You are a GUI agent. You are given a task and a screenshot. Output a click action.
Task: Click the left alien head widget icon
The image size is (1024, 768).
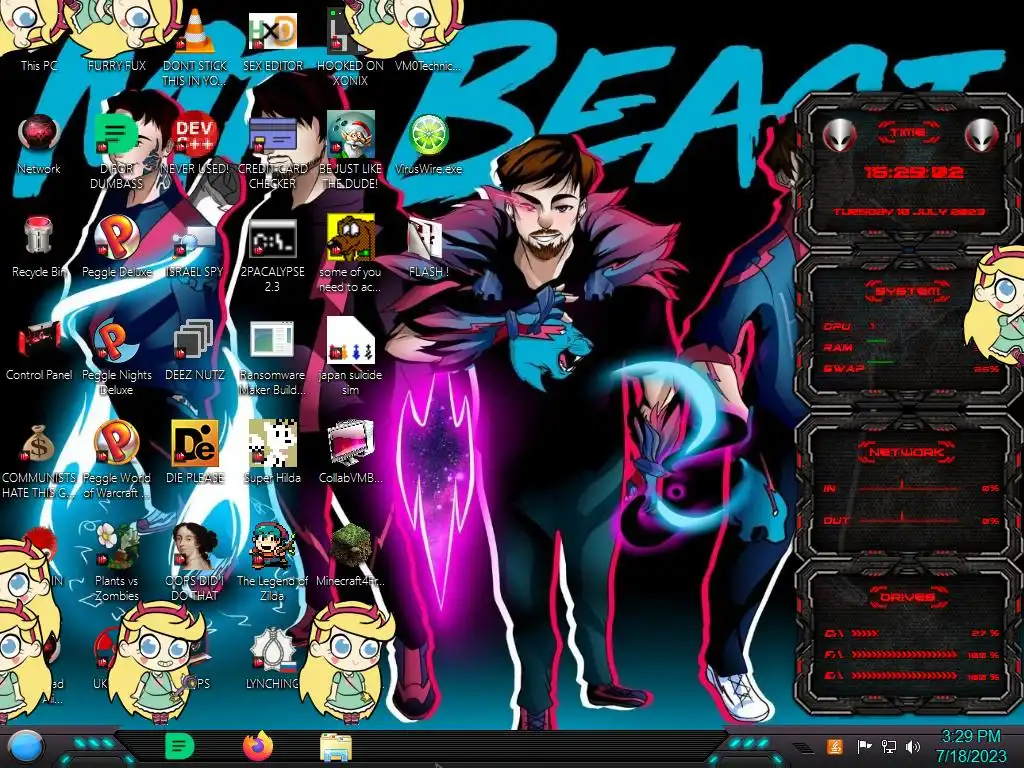pyautogui.click(x=840, y=136)
